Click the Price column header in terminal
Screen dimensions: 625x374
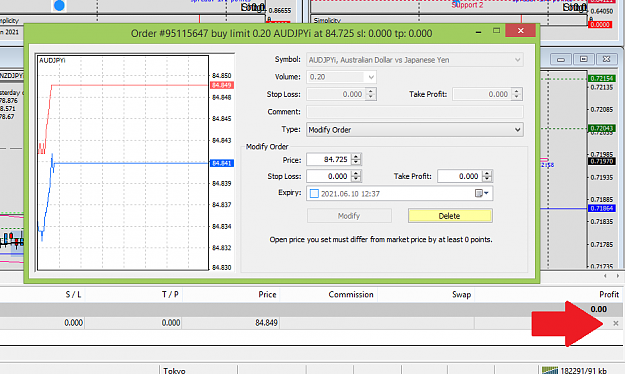[267, 295]
